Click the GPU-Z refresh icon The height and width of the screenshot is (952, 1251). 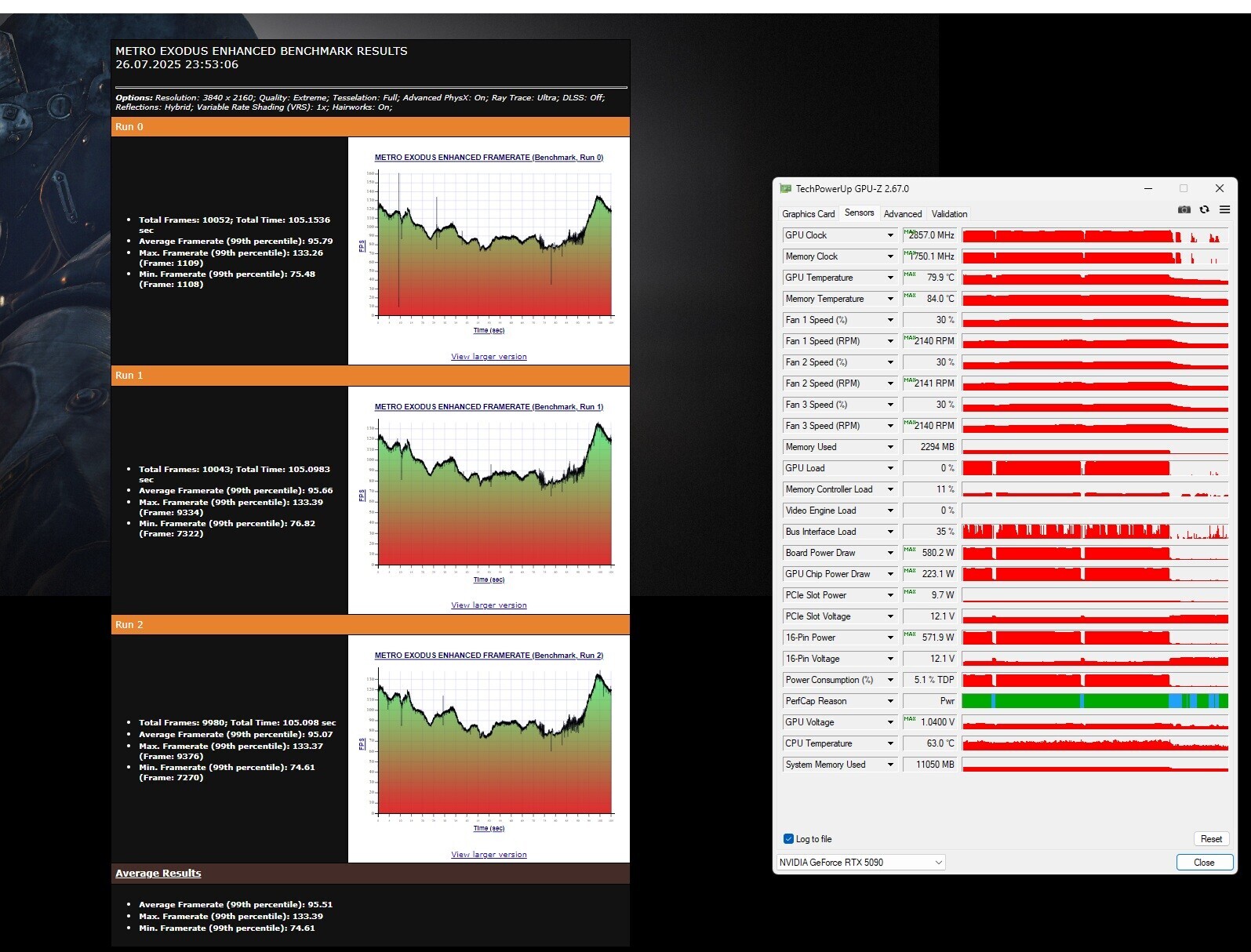(1205, 210)
